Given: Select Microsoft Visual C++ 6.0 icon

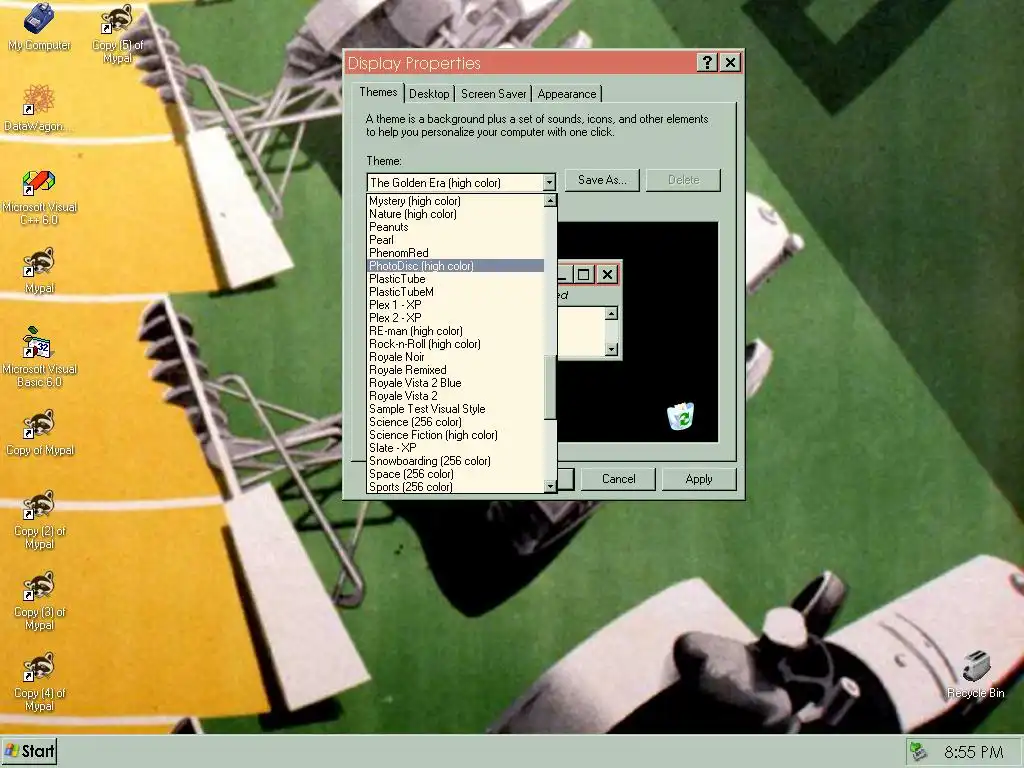Looking at the screenshot, I should 39,197.
